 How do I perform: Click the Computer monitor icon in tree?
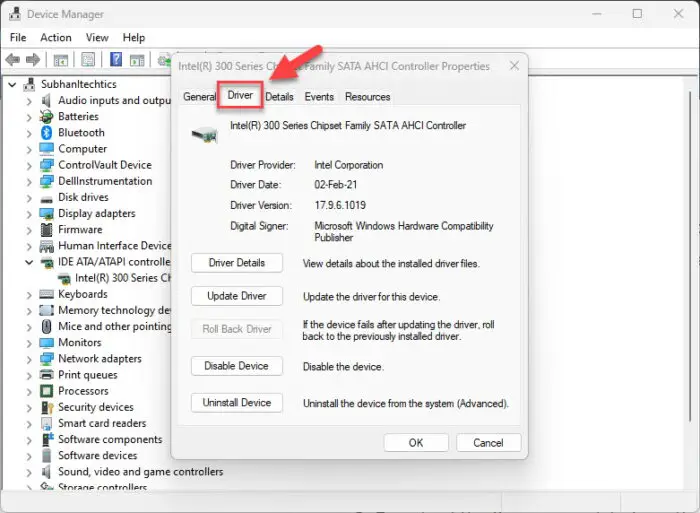point(46,149)
